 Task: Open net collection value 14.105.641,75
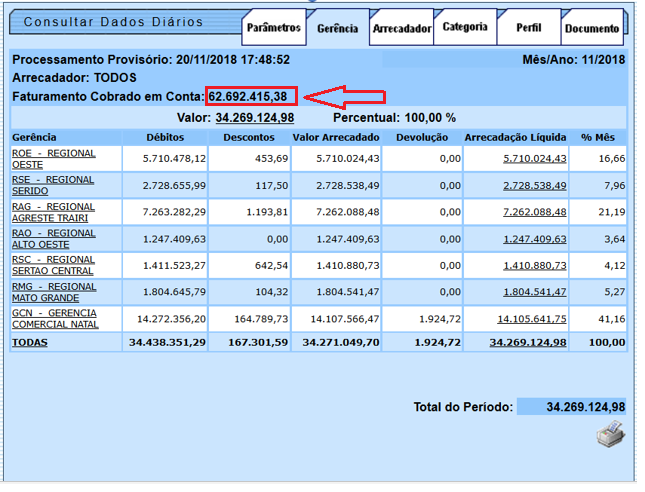[x=531, y=319]
